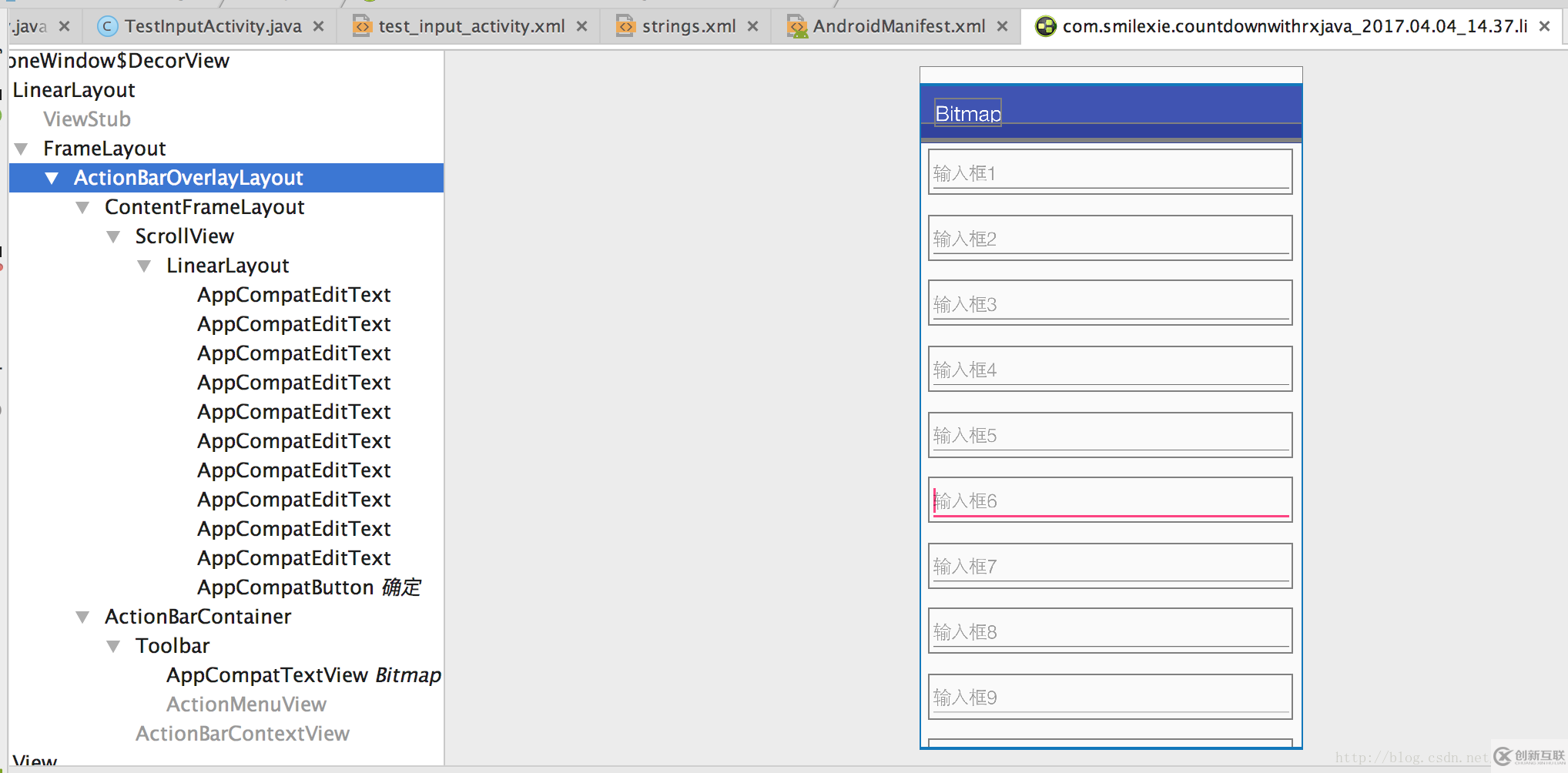1568x773 pixels.
Task: Close the layout capture tab
Action: pos(1545,26)
